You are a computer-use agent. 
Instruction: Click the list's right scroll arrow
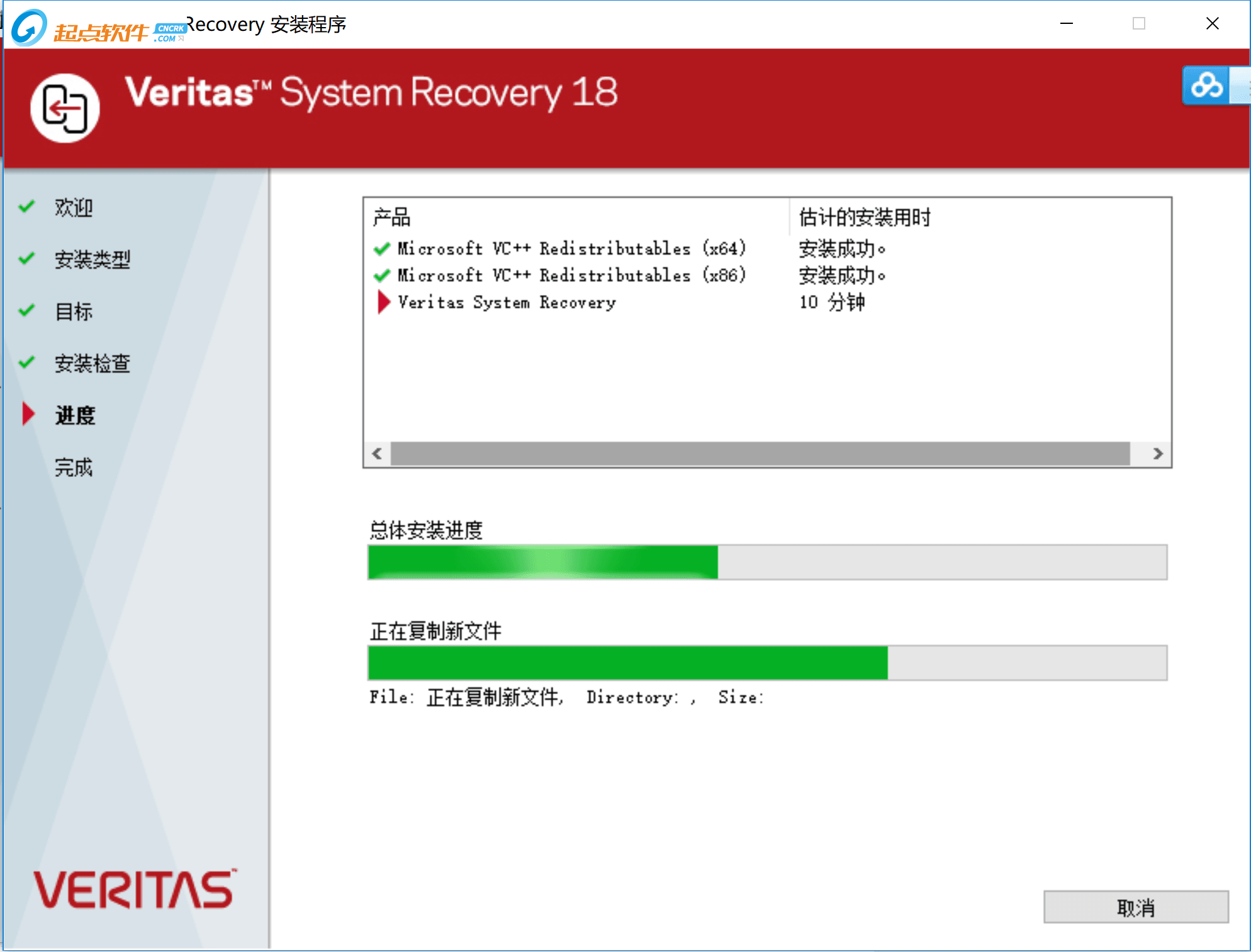[x=1157, y=454]
